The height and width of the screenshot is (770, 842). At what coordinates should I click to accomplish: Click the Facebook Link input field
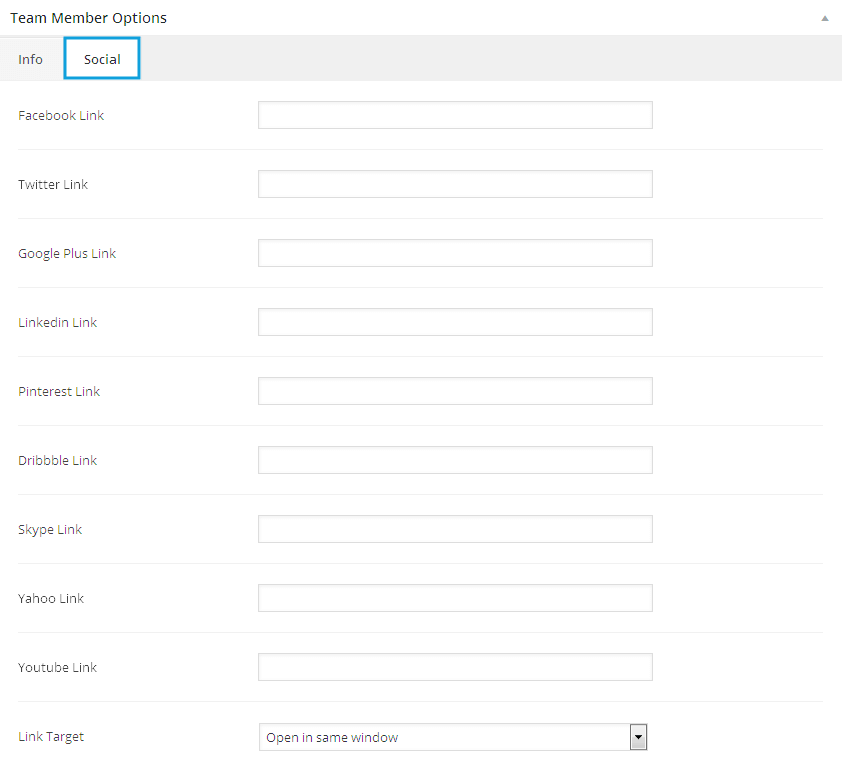tap(455, 115)
